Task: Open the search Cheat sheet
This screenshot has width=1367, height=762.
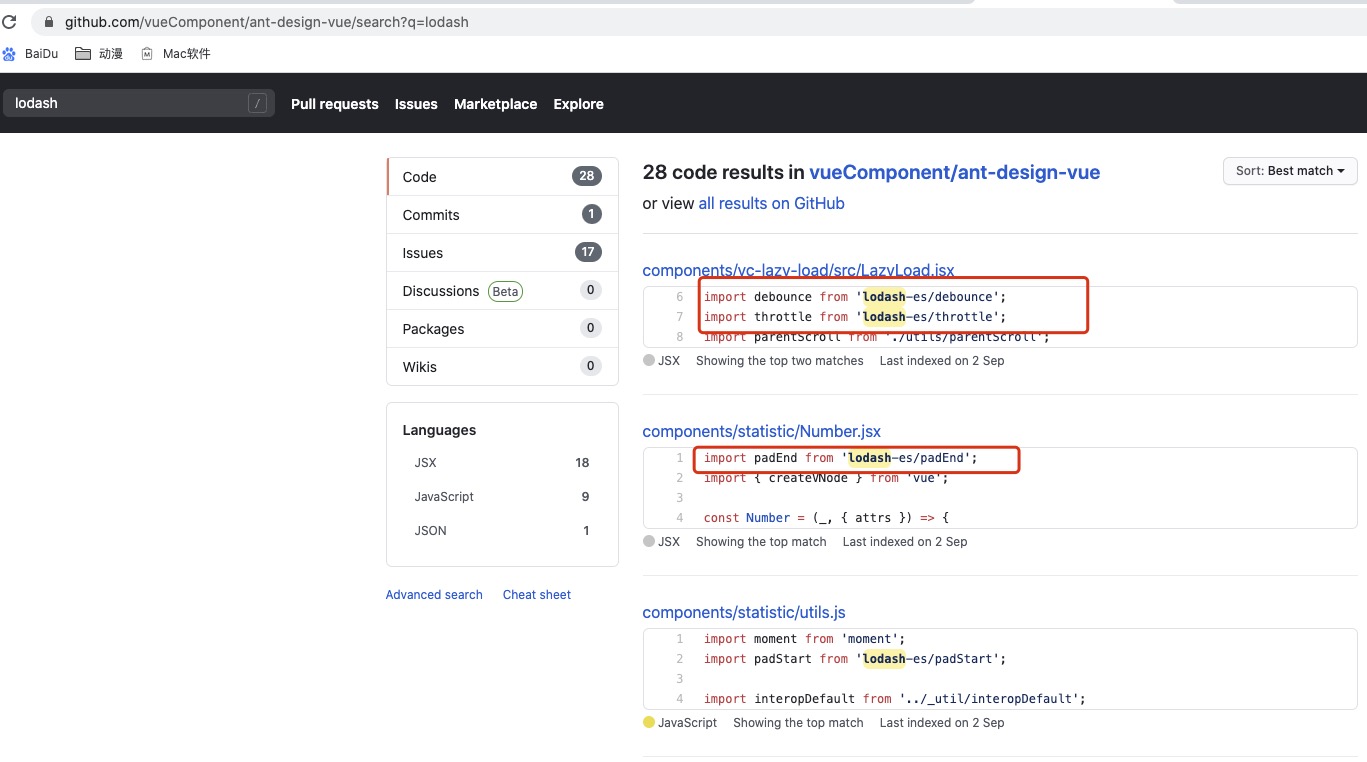Action: tap(537, 595)
